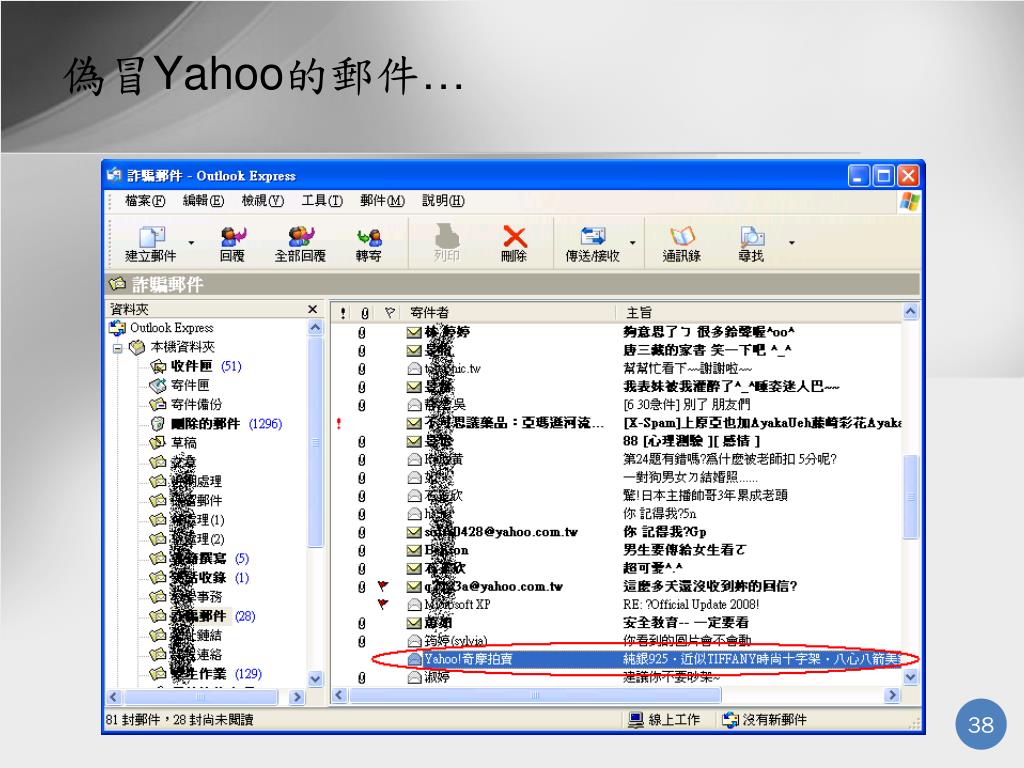The image size is (1024, 768).
Task: Open the dropdown arrow next to 尋找
Action: point(792,242)
